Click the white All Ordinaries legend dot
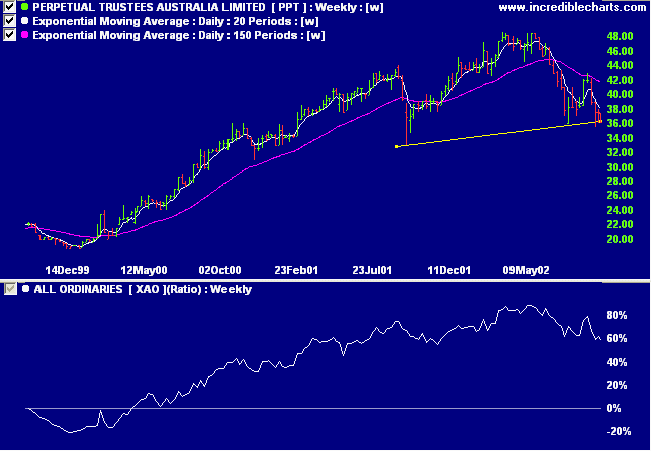 26,289
